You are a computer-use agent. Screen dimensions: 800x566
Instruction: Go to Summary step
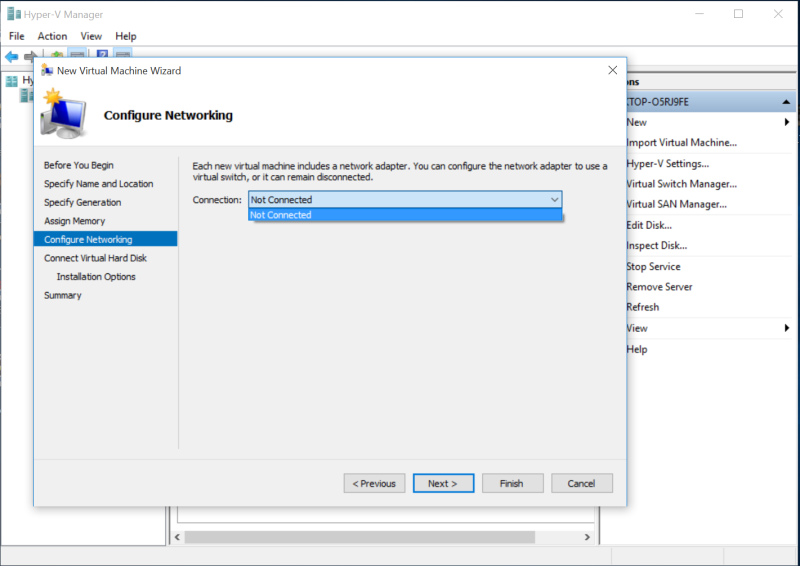click(63, 295)
